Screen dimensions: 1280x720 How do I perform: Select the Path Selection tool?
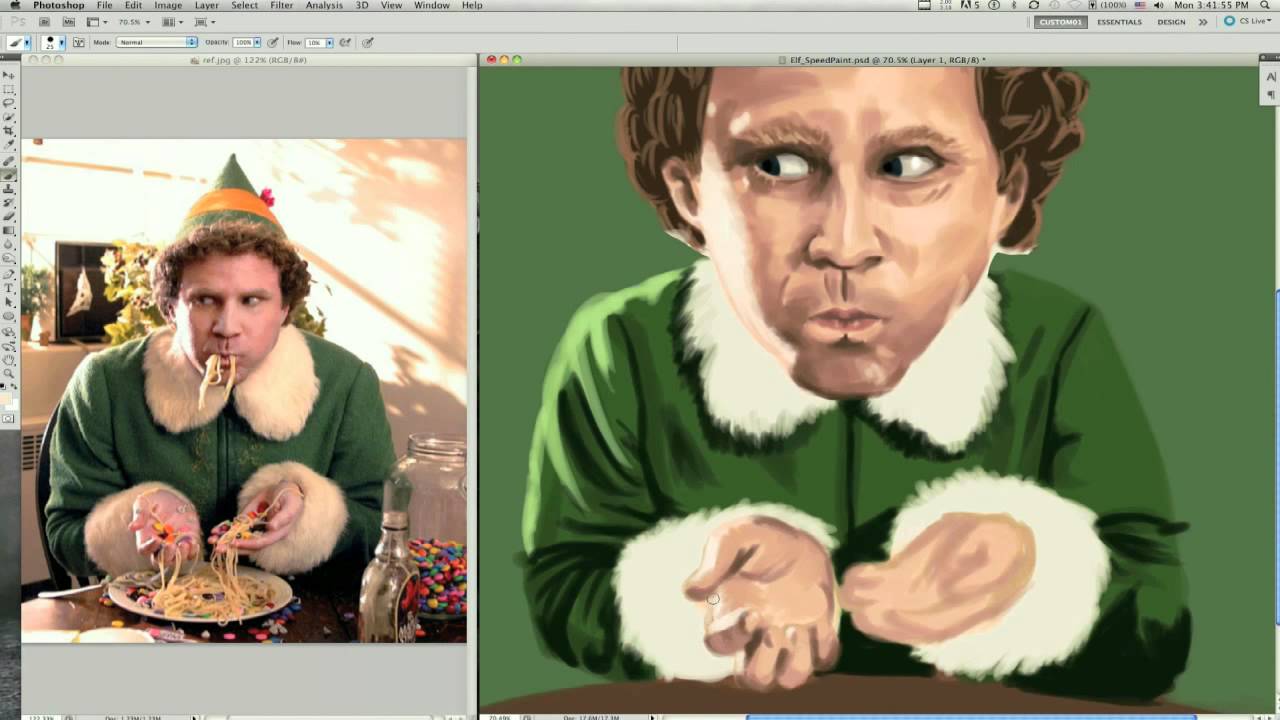(9, 301)
